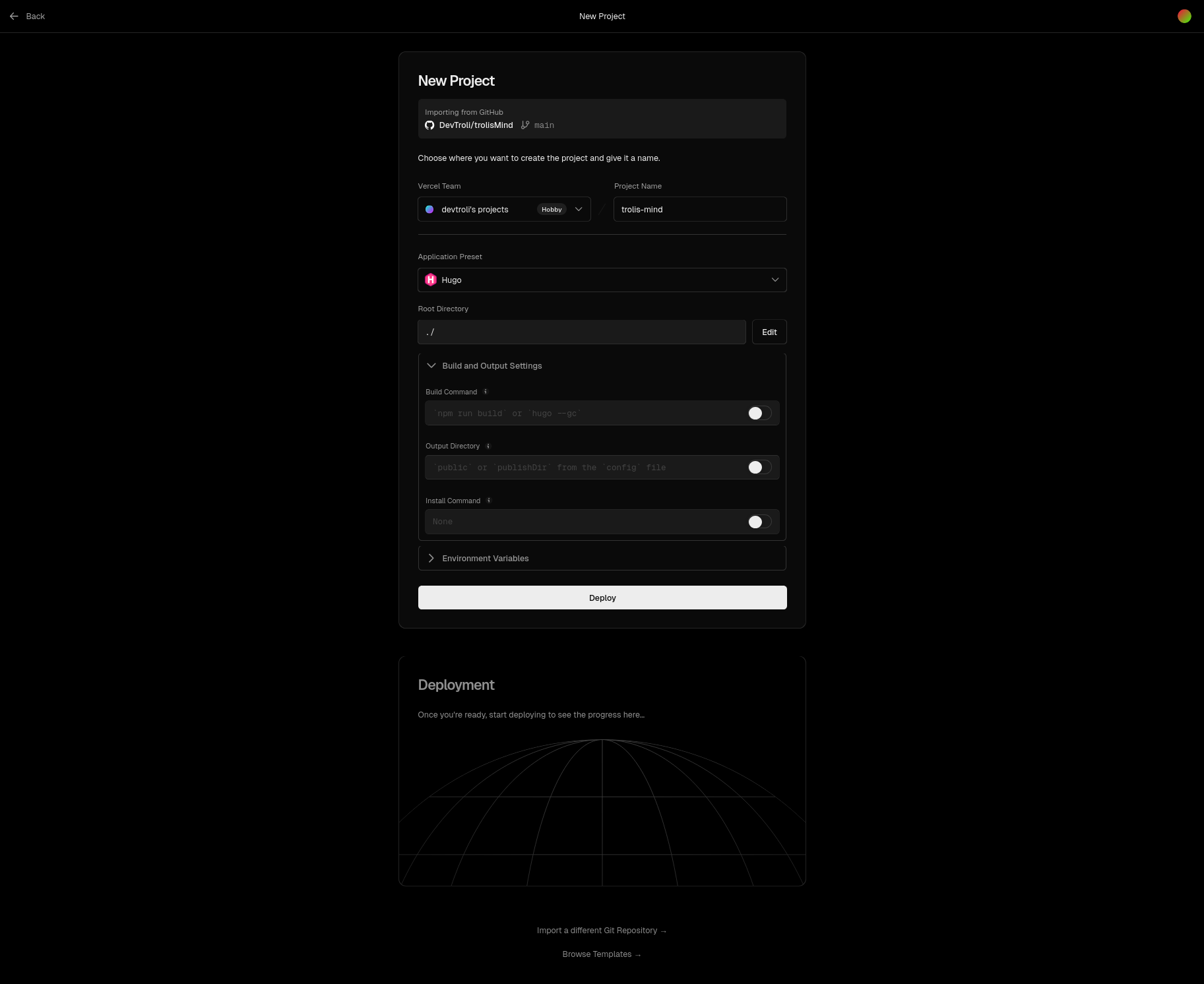1204x984 pixels.
Task: Click the GitHub icon beside DevTroli/trolisMind
Action: (429, 125)
